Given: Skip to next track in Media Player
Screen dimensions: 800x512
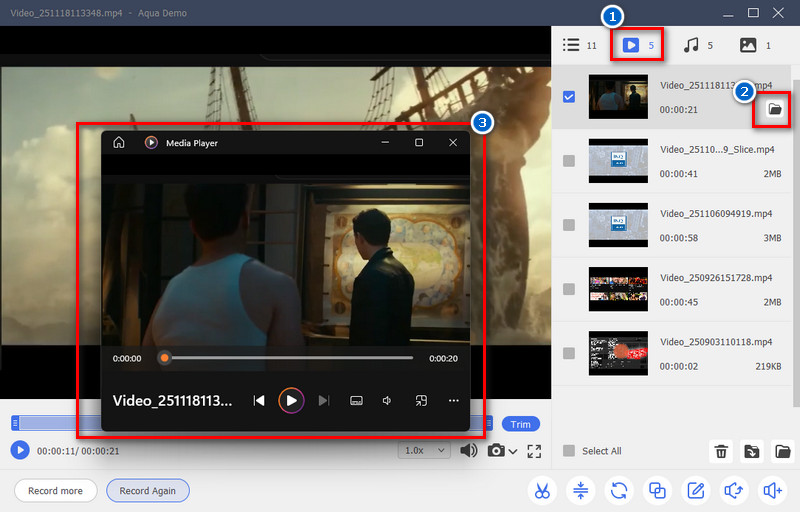Looking at the screenshot, I should [324, 401].
